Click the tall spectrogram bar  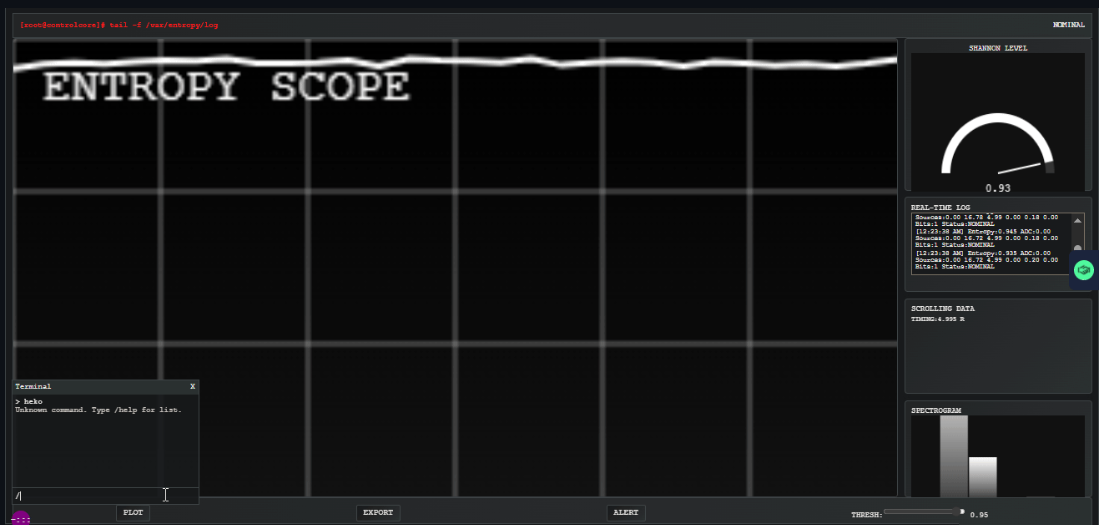(x=953, y=456)
